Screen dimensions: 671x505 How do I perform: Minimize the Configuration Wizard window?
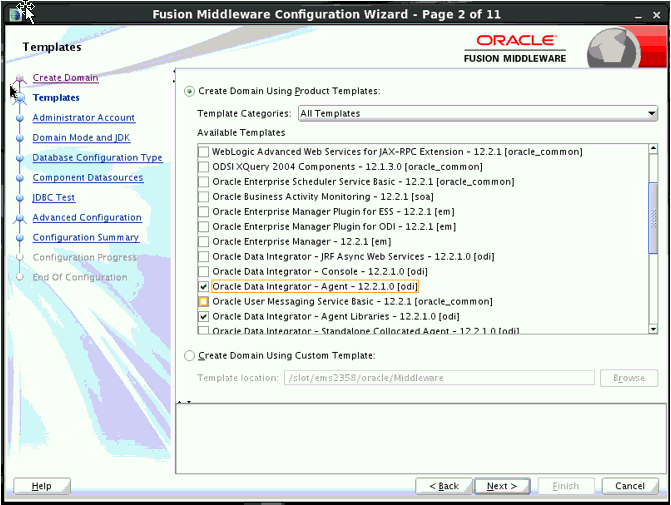click(x=638, y=15)
